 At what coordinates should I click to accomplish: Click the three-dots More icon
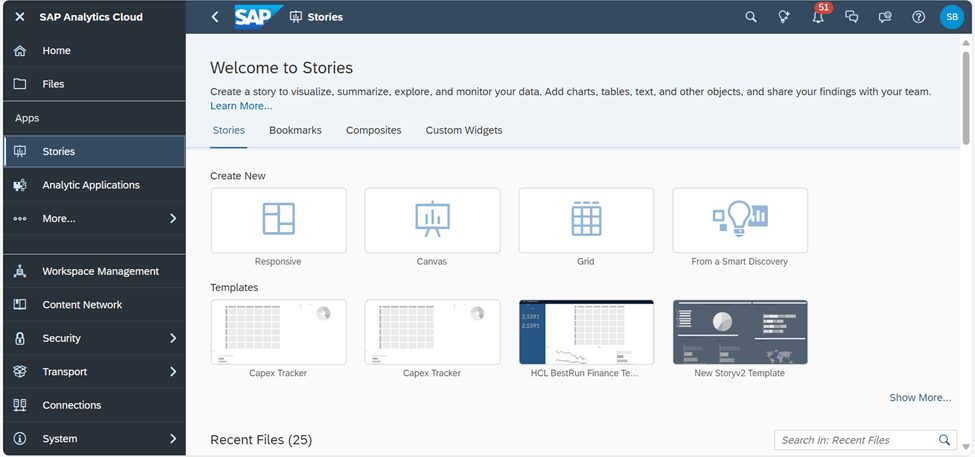(x=20, y=219)
